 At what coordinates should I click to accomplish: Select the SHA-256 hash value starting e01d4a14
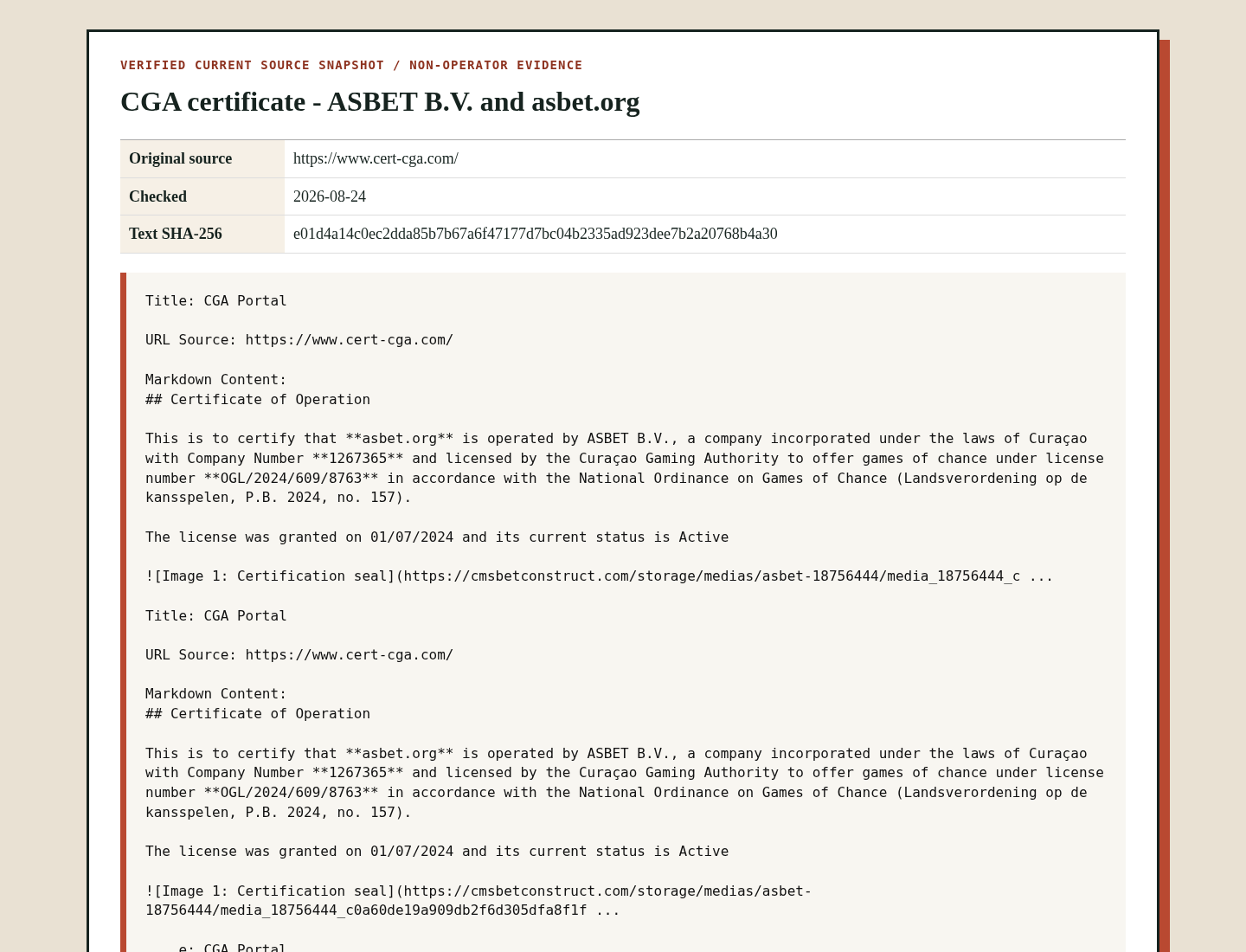tap(536, 234)
